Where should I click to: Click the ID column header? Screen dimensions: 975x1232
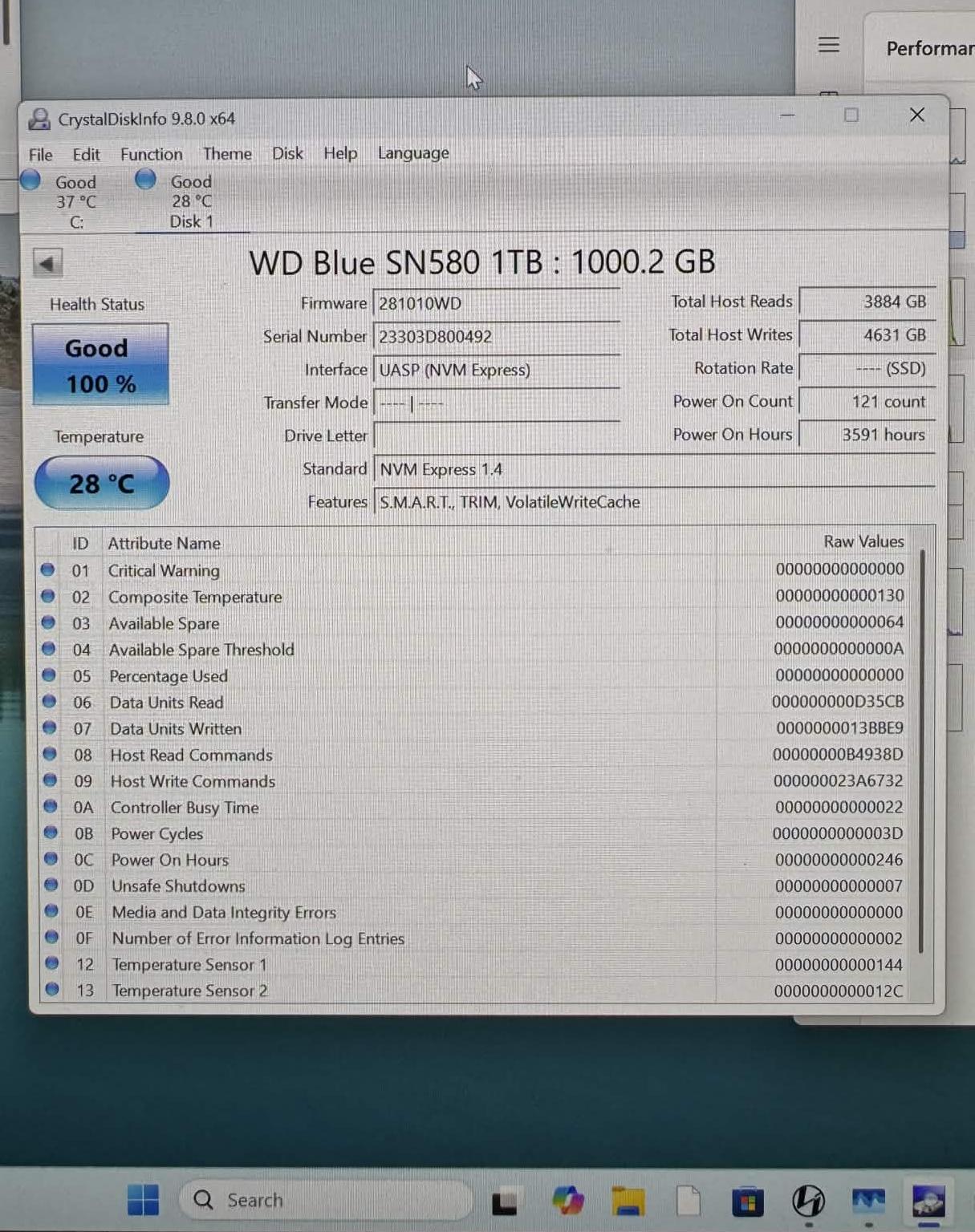point(80,543)
